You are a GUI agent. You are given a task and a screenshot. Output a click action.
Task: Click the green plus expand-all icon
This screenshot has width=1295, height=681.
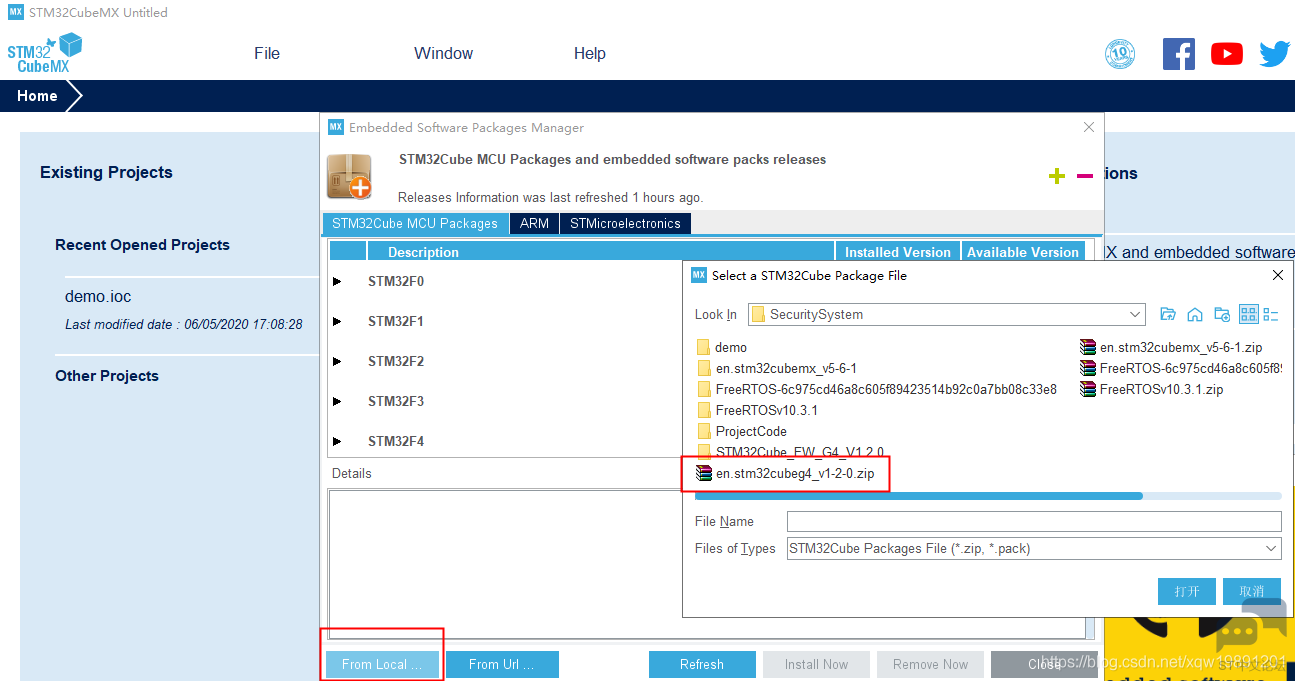click(1057, 176)
